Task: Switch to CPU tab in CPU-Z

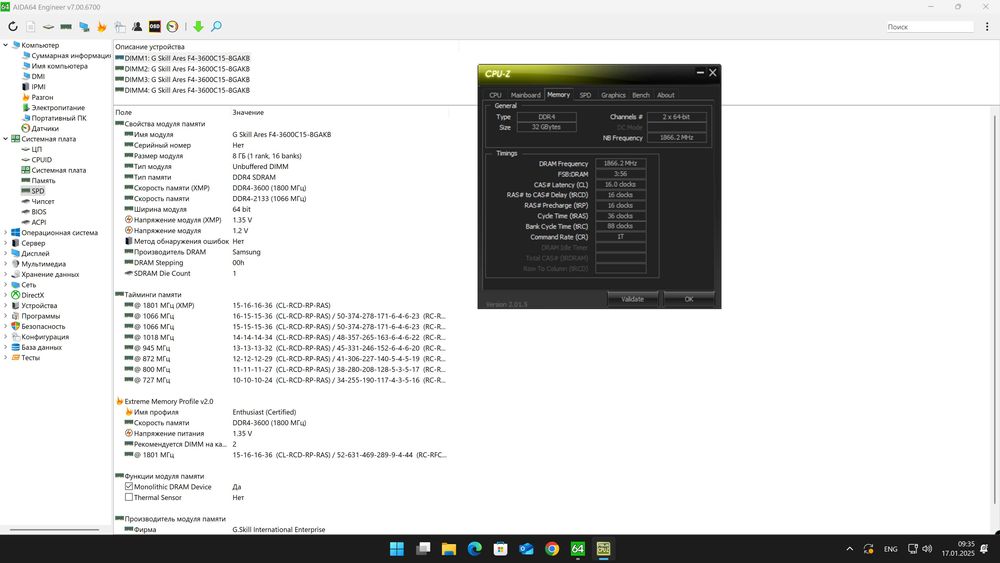Action: [x=495, y=95]
